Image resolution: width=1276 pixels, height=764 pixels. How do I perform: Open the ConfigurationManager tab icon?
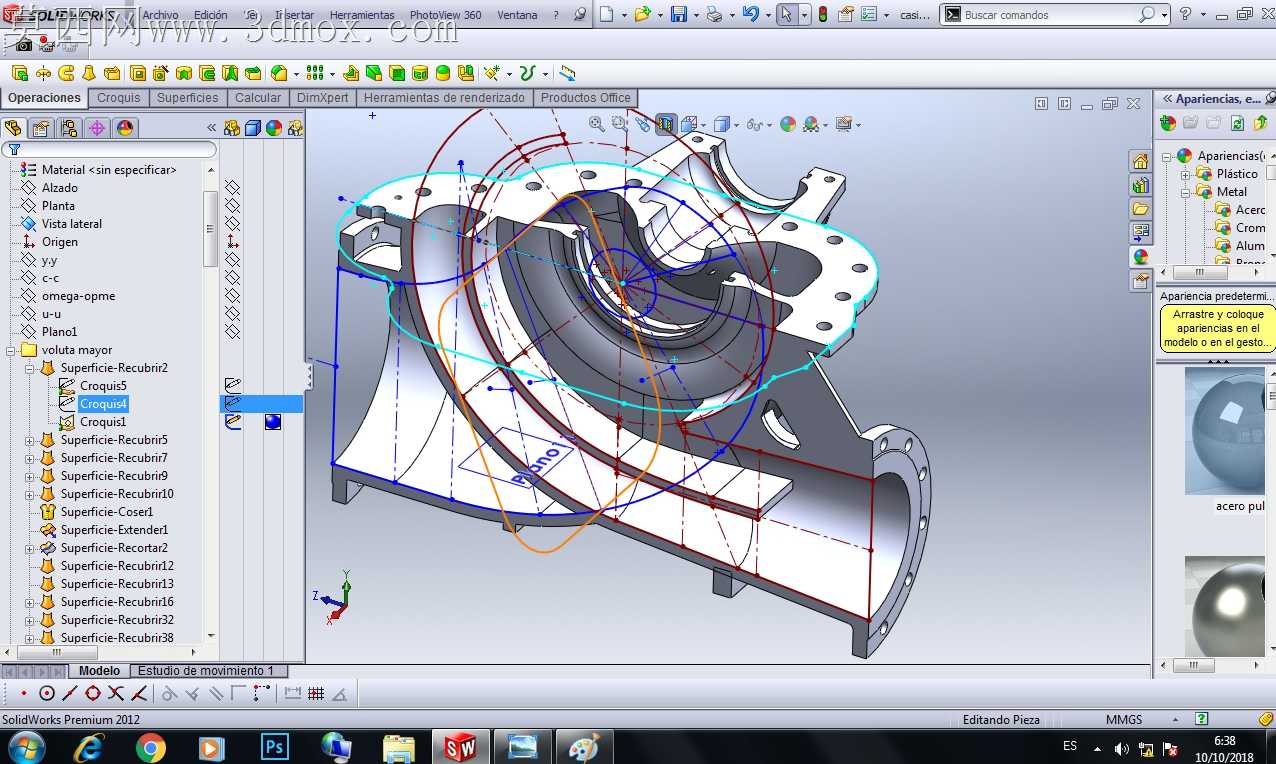point(69,128)
